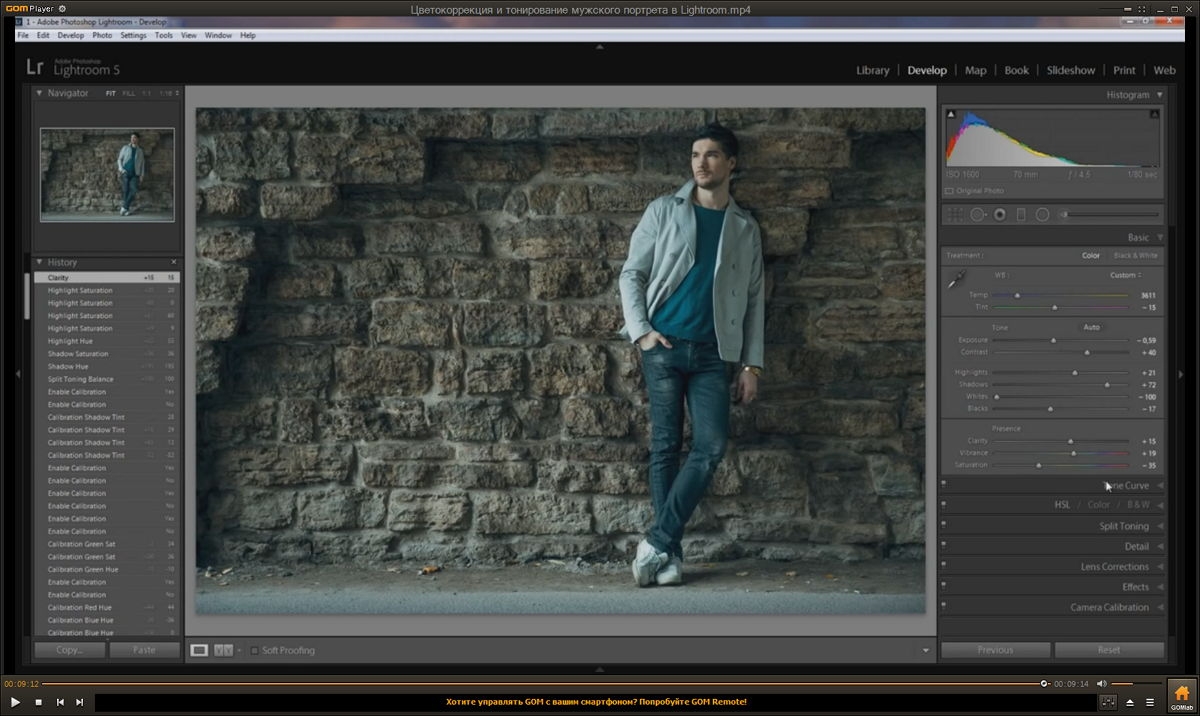Skip to next track in GOM Player
The height and width of the screenshot is (716, 1200).
[x=80, y=702]
